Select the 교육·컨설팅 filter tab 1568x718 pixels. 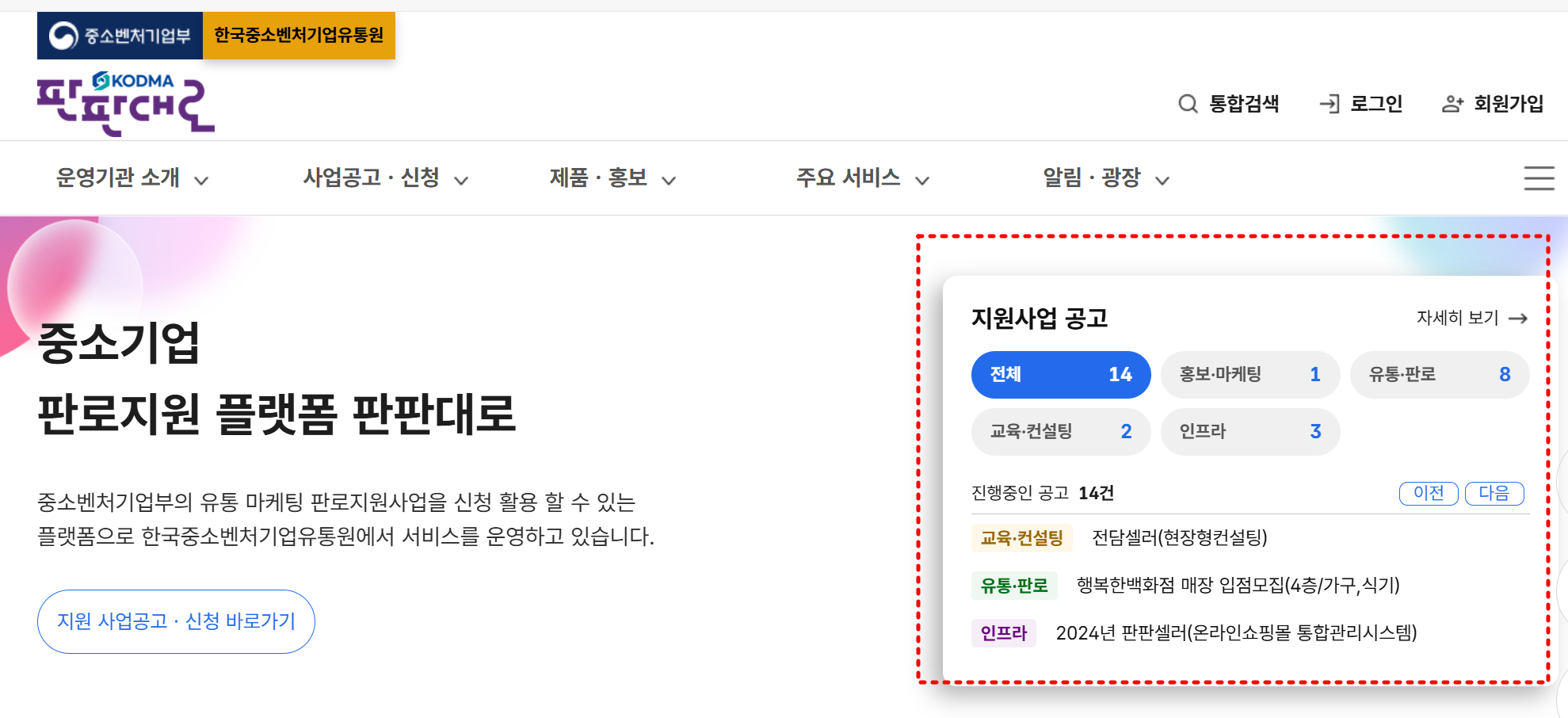[x=1061, y=432]
